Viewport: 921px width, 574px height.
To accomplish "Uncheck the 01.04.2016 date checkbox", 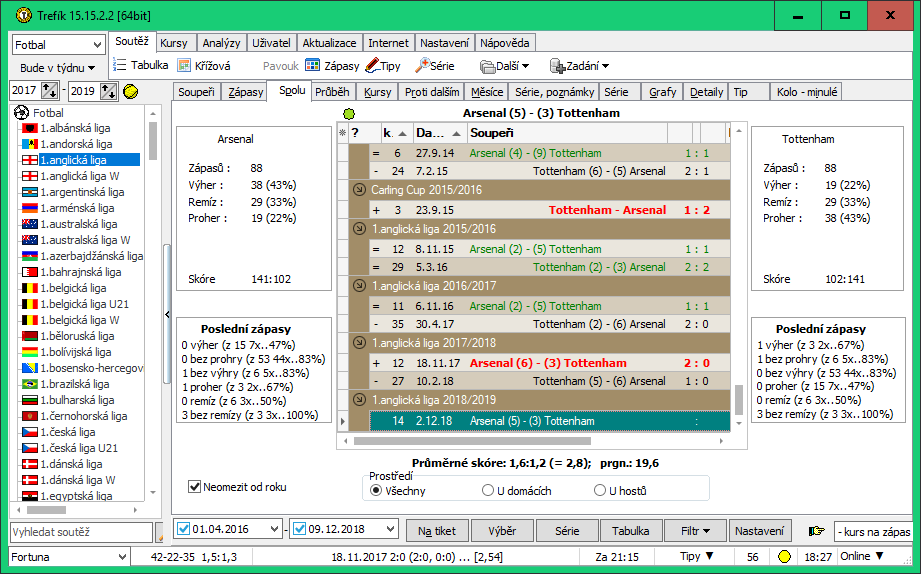I will tap(183, 529).
